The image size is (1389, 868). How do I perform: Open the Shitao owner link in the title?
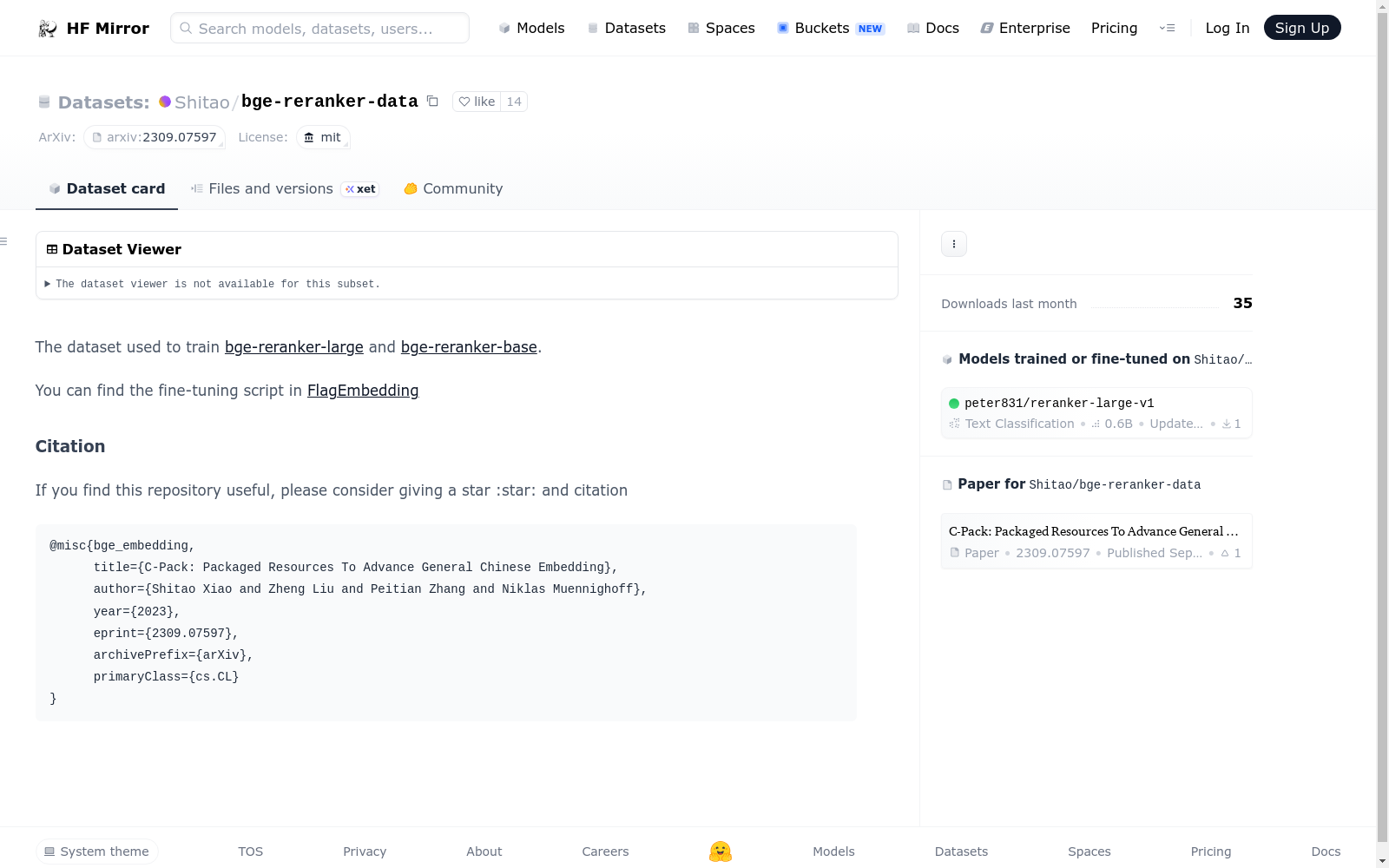(202, 102)
